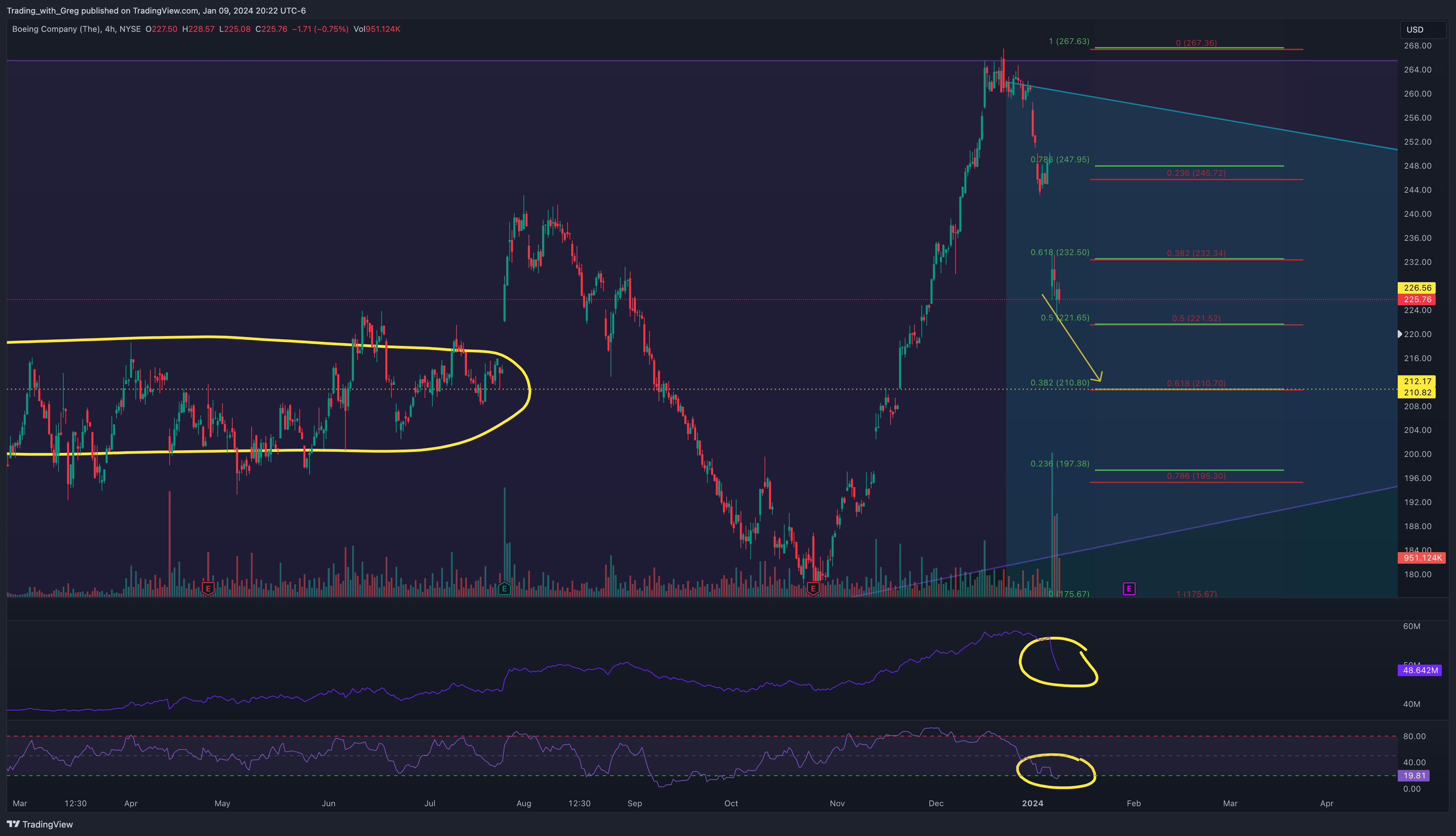Click the Jul label on time axis
The image size is (1456, 836).
[x=430, y=803]
